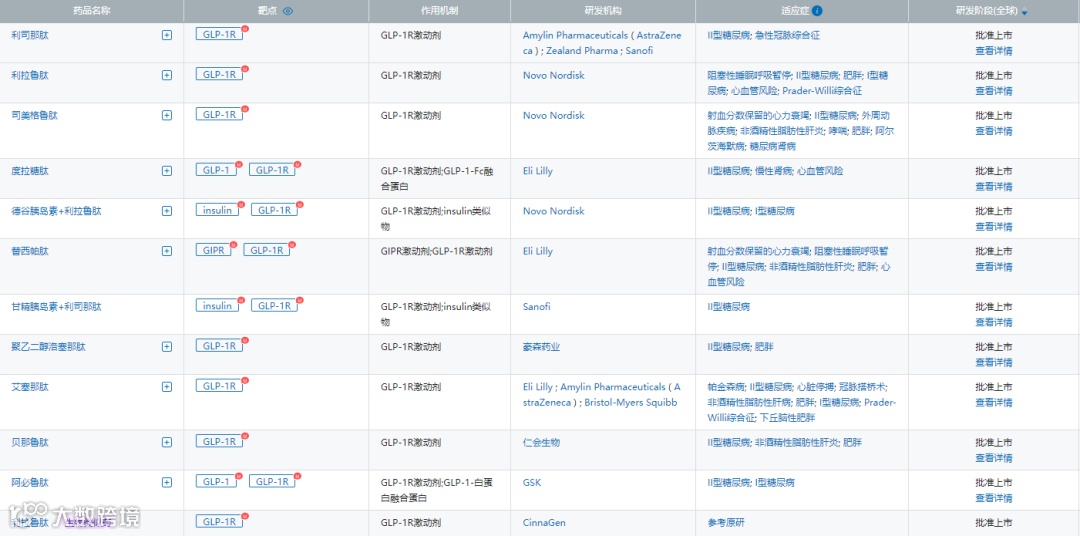The width and height of the screenshot is (1080, 536).
Task: Open Novo Nordisk link in 利拉鲁肽 row
Action: point(554,75)
